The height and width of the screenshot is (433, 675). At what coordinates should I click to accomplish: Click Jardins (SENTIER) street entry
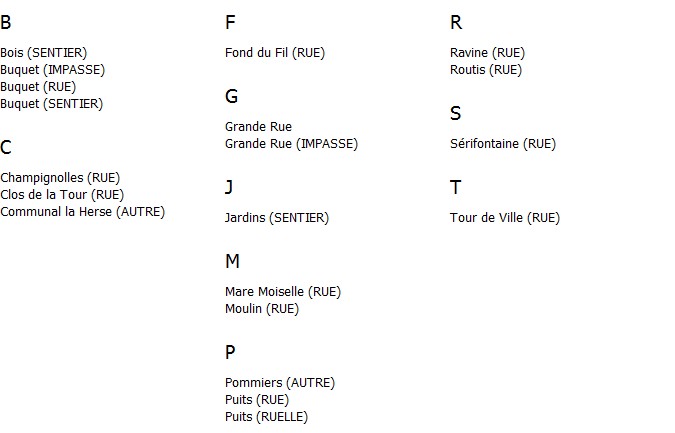pos(277,218)
